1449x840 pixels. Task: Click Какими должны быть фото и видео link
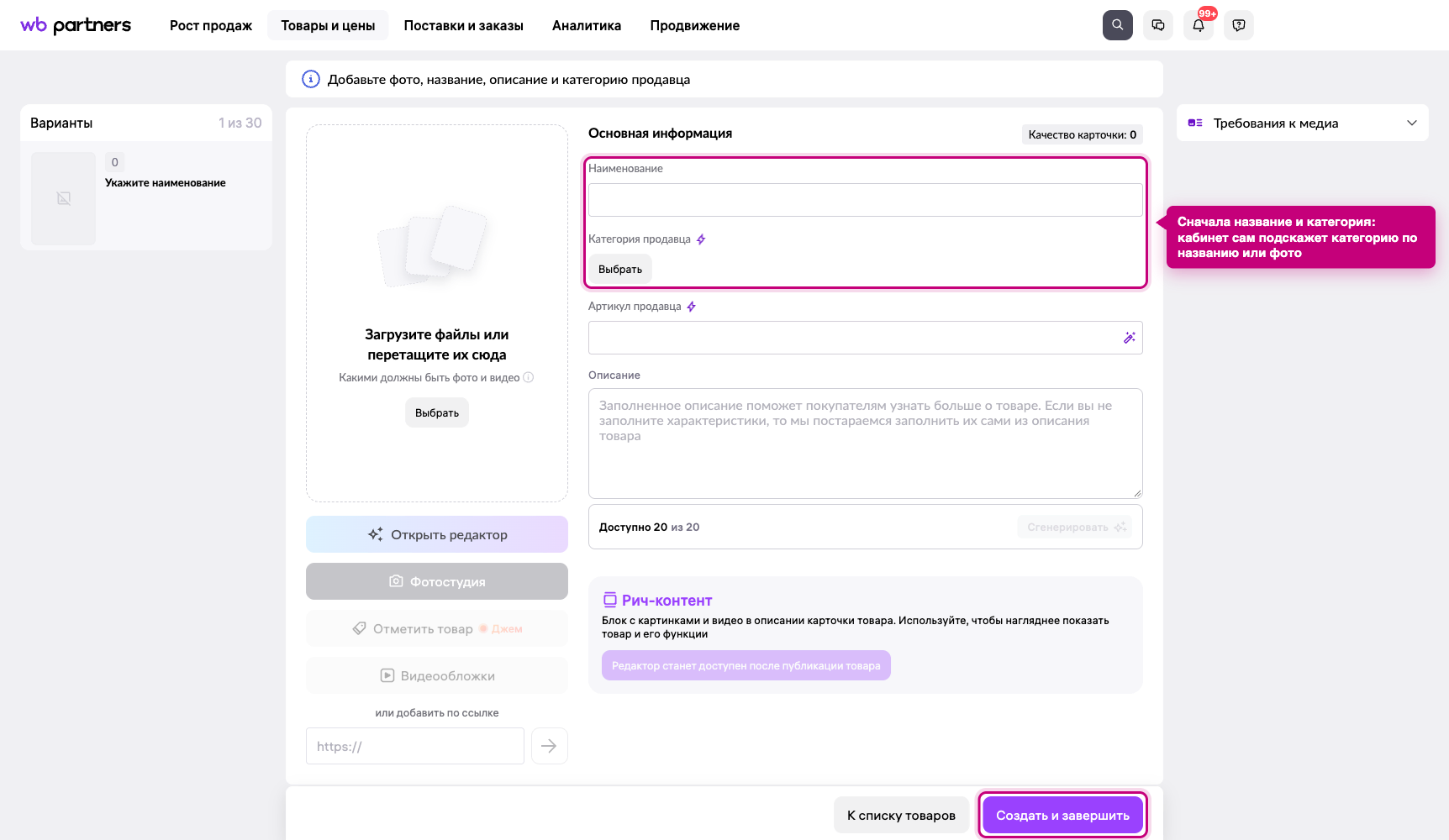pyautogui.click(x=429, y=377)
